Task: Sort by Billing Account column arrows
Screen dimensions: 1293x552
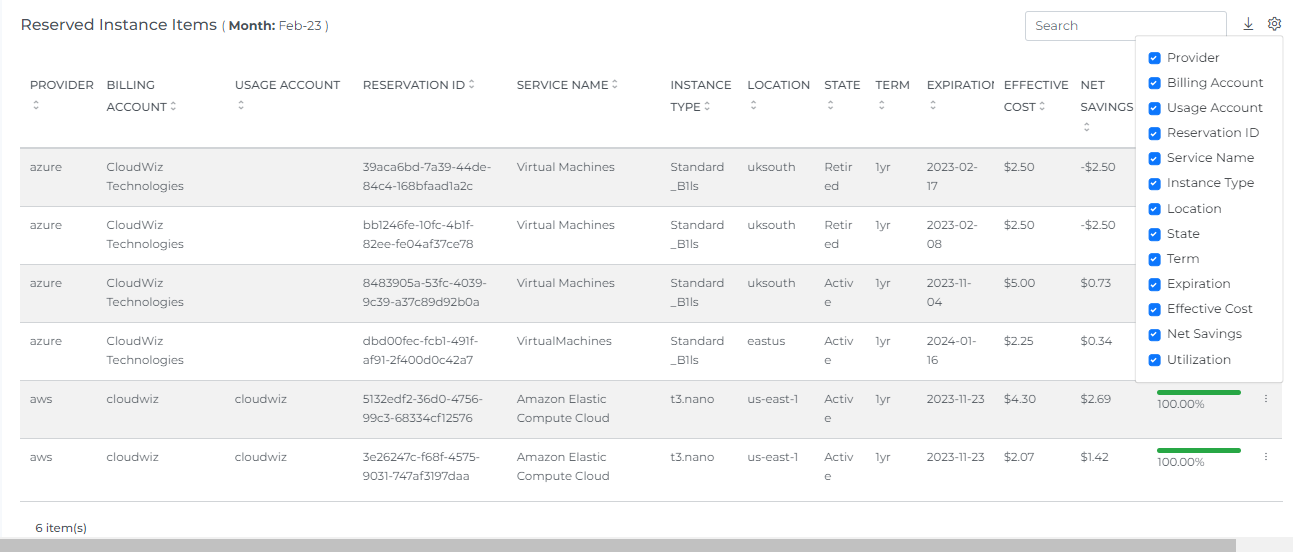Action: click(174, 107)
